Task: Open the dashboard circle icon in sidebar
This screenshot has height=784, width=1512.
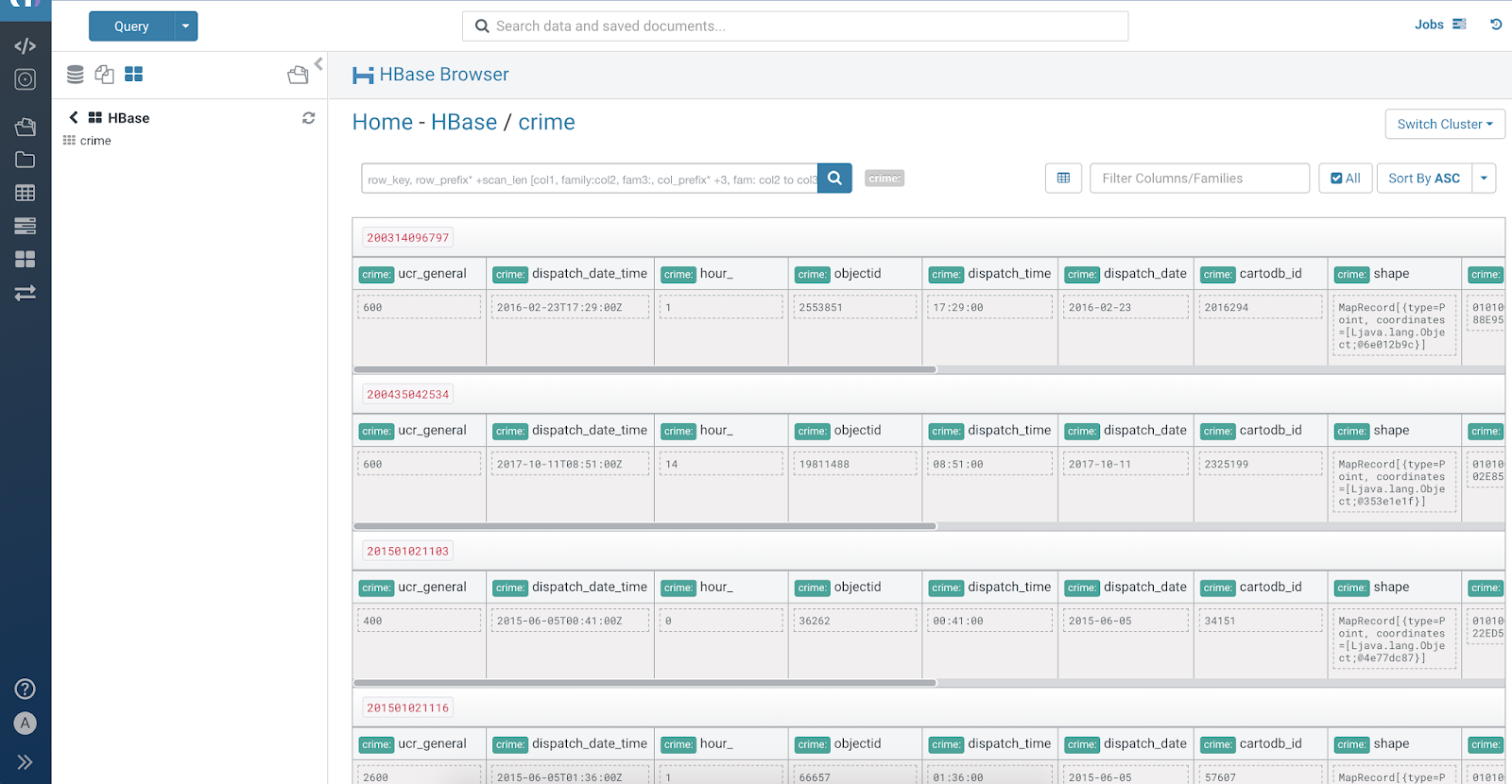Action: coord(26,79)
